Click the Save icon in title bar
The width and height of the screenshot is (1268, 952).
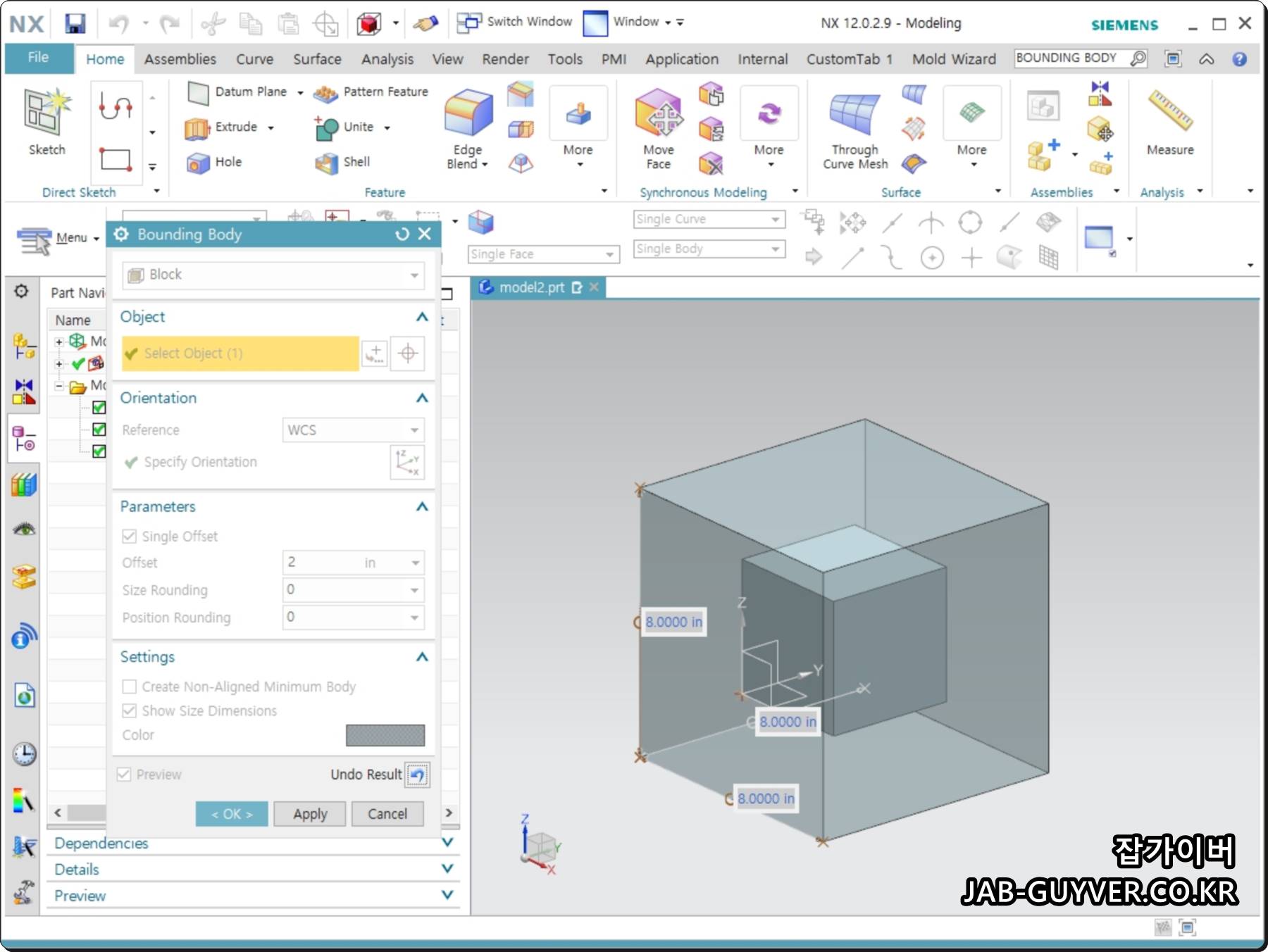[x=75, y=23]
